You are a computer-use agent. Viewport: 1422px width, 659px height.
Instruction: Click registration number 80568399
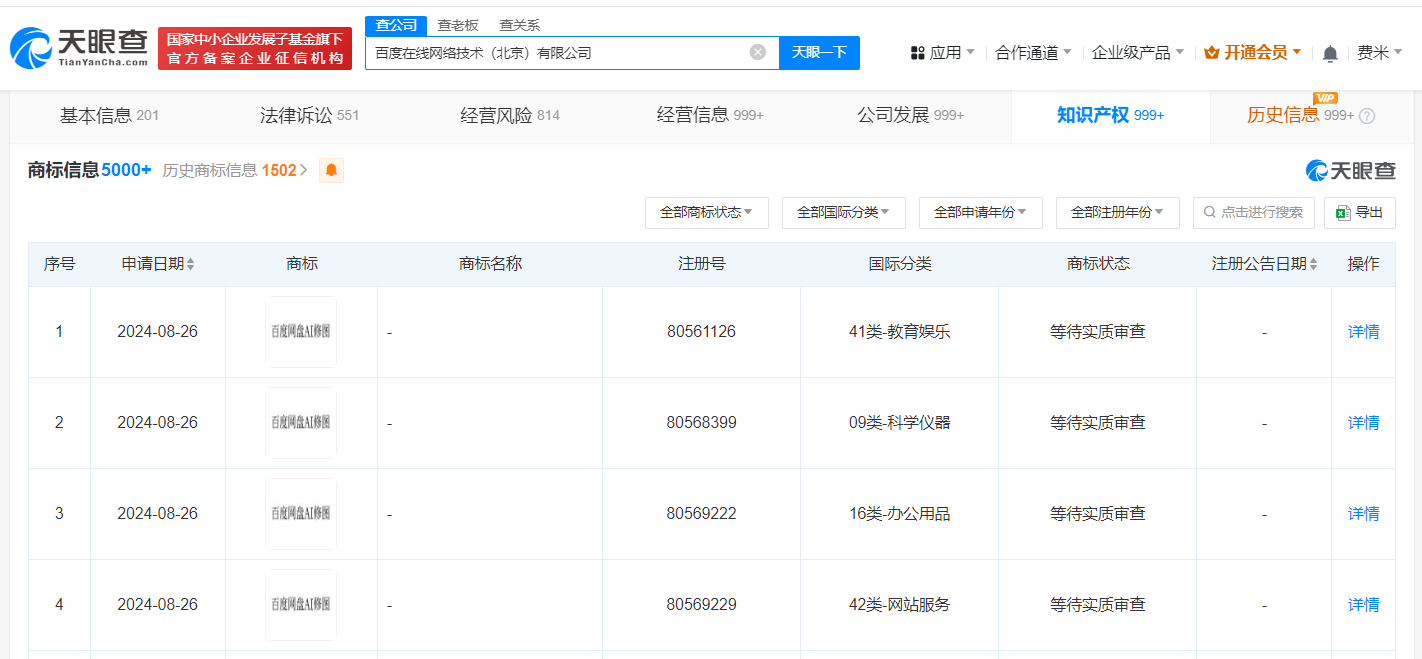(x=701, y=423)
